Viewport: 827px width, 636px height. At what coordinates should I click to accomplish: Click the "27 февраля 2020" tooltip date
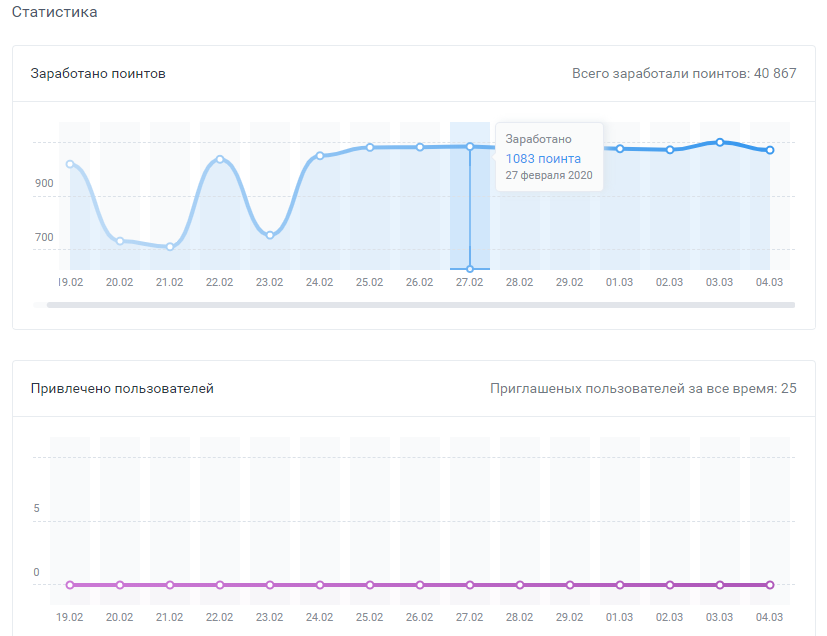549,176
